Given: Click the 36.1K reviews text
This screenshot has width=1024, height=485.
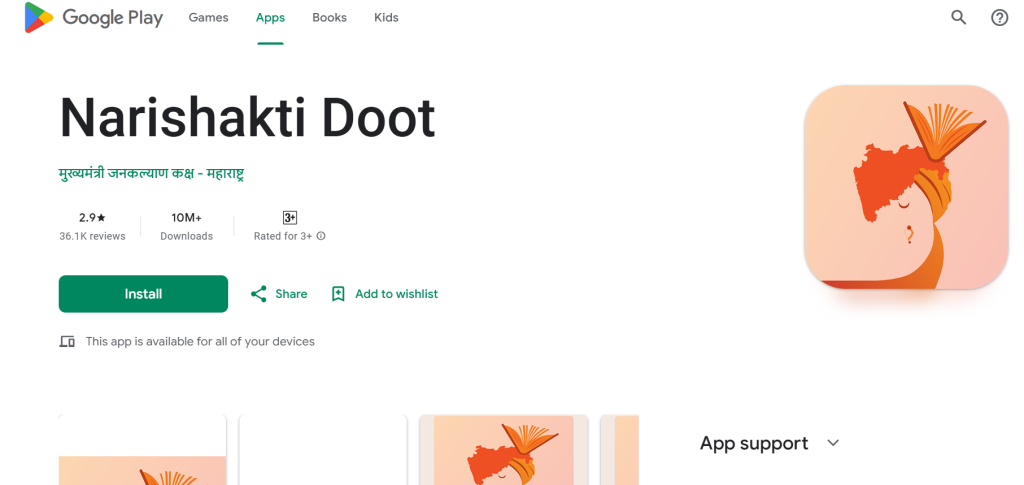Looking at the screenshot, I should 92,236.
